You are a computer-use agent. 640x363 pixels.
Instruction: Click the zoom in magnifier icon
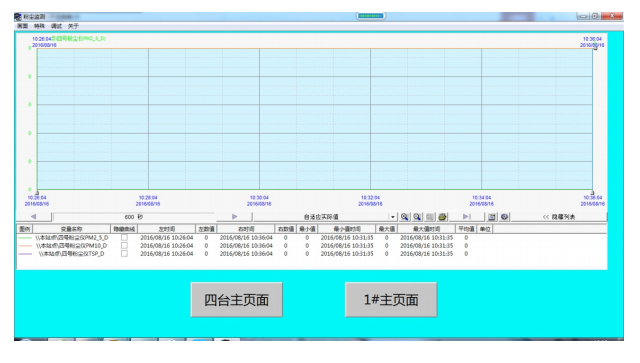coord(404,217)
